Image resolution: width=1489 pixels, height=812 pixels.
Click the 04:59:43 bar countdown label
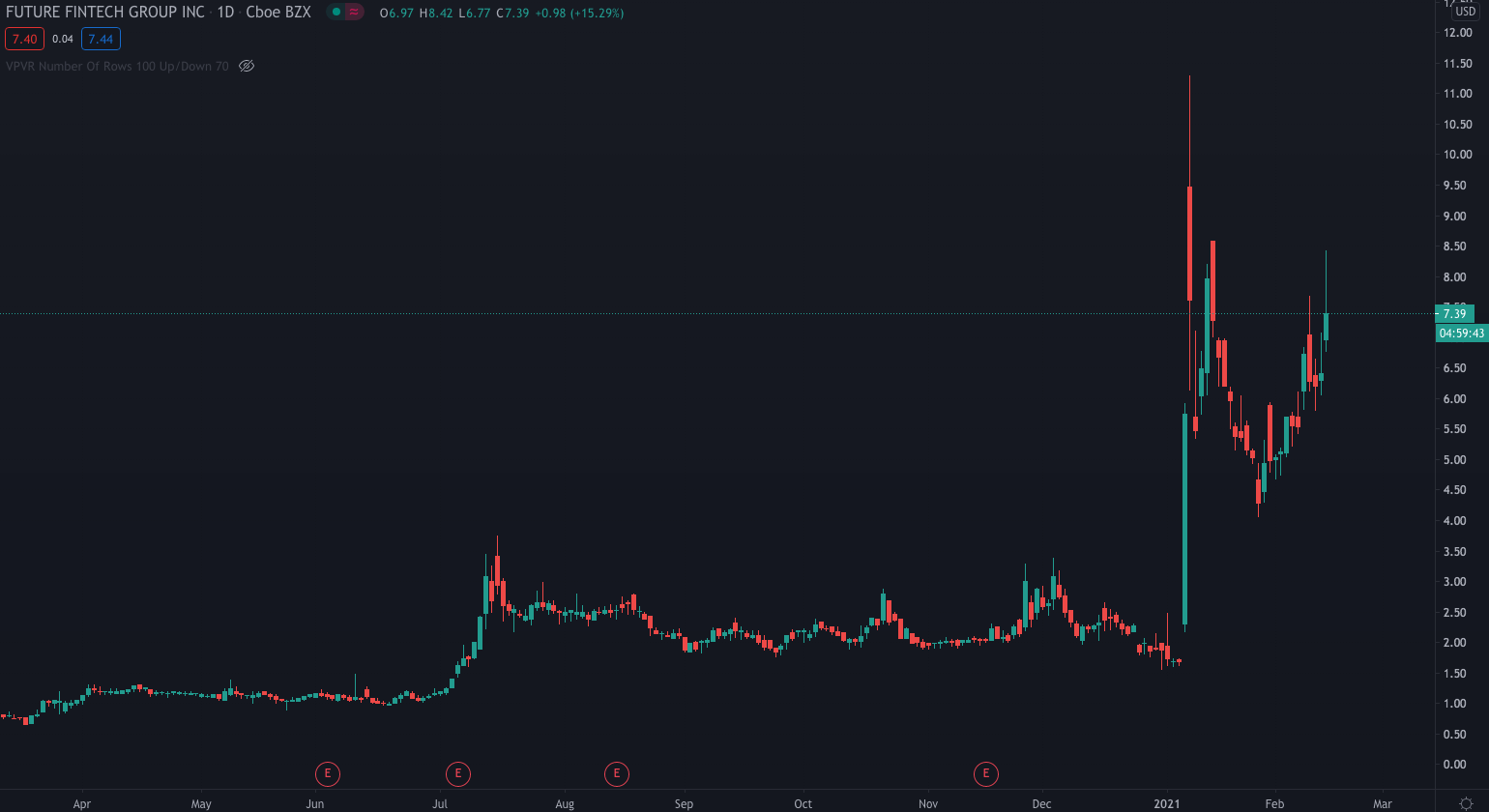[1462, 333]
